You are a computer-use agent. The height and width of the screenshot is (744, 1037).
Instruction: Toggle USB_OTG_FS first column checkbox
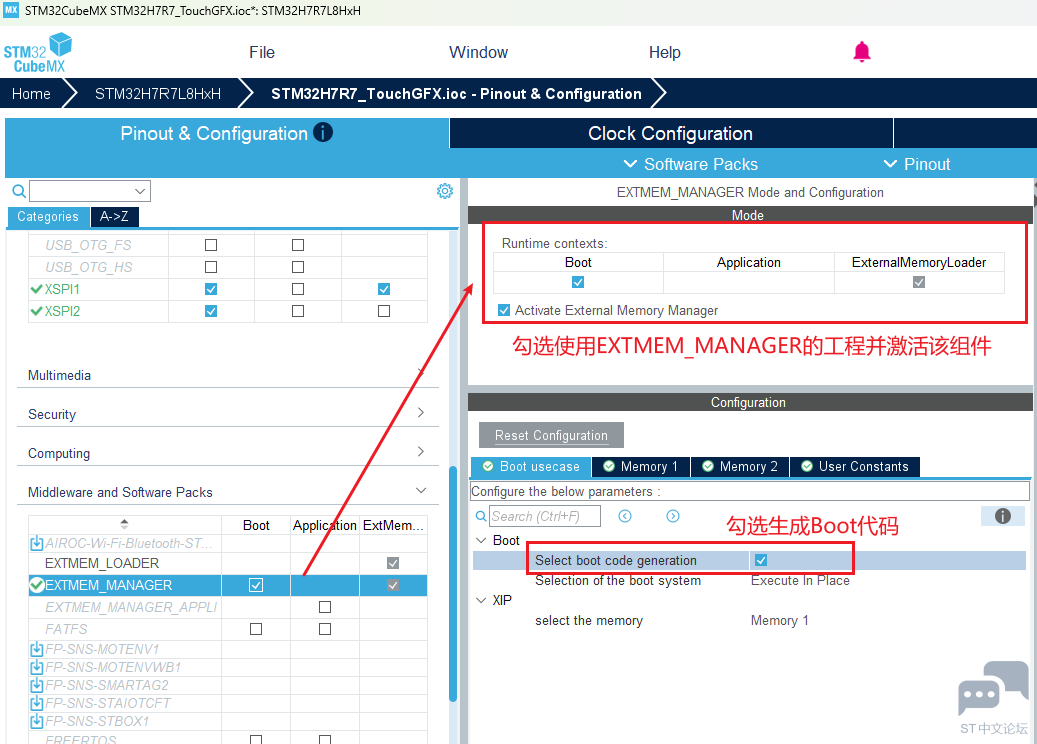click(211, 245)
